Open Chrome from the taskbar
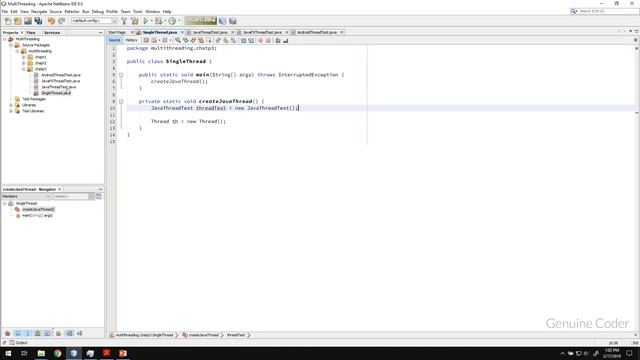The image size is (640, 360). (x=58, y=353)
